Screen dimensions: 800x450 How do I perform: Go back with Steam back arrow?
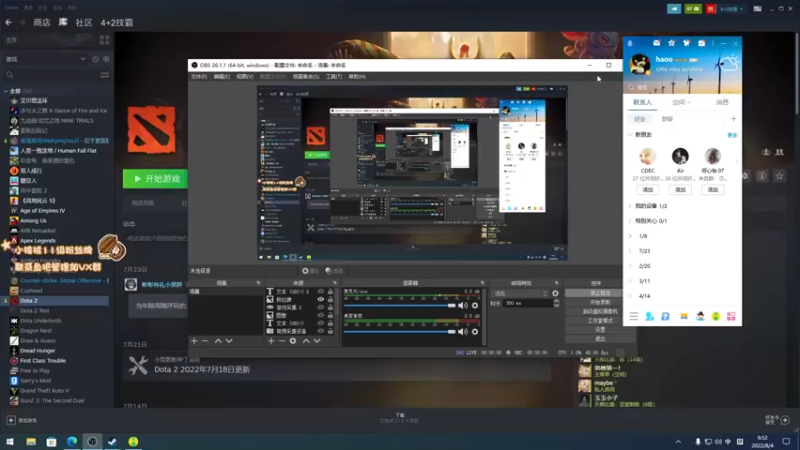9,22
